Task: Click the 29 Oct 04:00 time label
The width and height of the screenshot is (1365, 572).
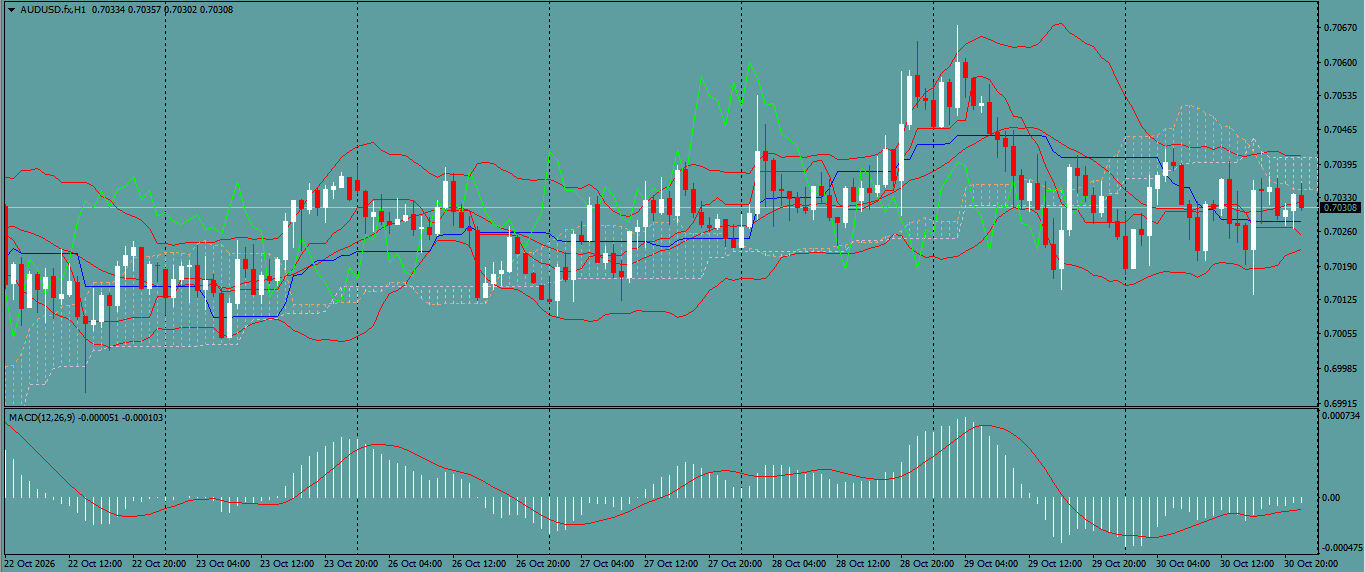Action: [x=991, y=564]
